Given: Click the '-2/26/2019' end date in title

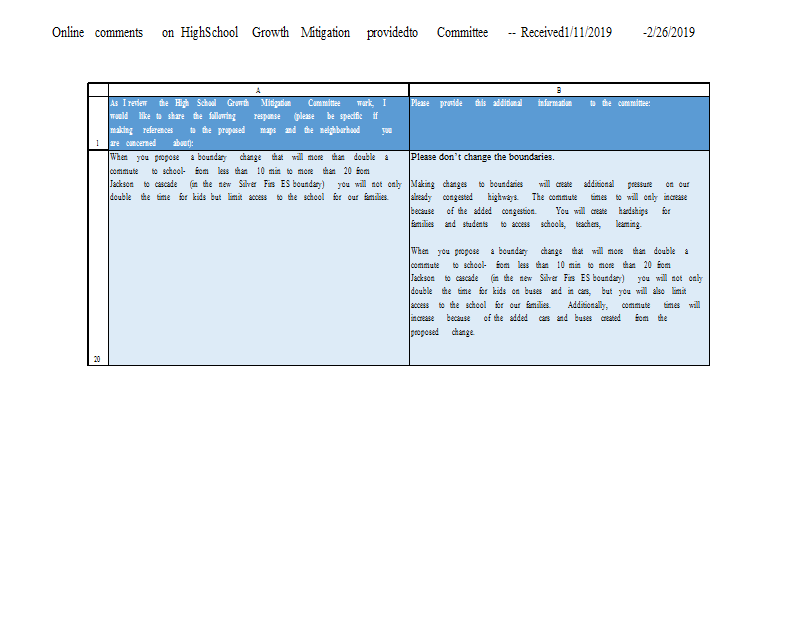Looking at the screenshot, I should pyautogui.click(x=669, y=33).
